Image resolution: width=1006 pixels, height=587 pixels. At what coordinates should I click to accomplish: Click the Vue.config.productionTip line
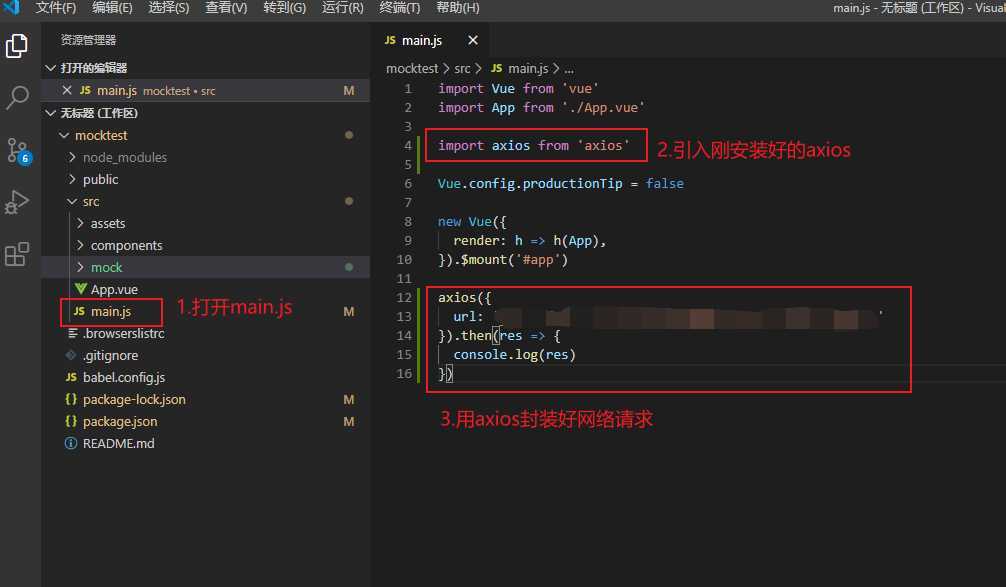tap(561, 183)
